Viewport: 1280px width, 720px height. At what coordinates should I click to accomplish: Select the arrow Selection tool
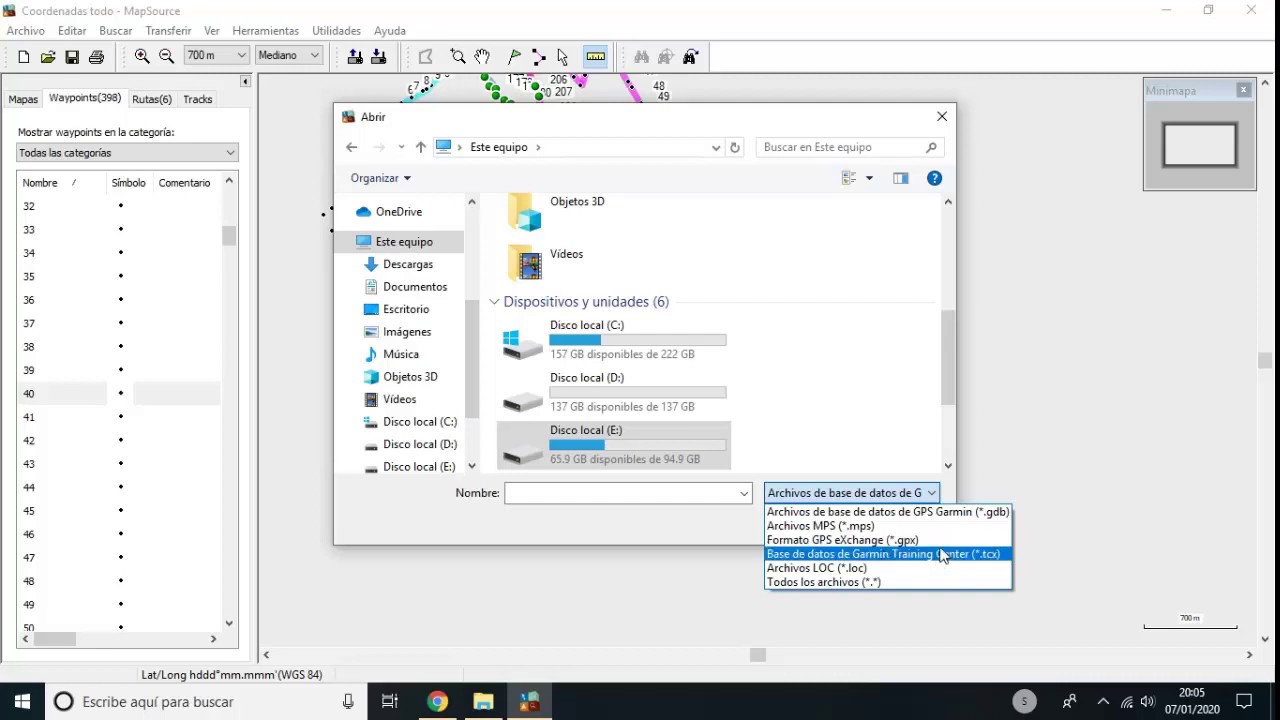click(563, 57)
